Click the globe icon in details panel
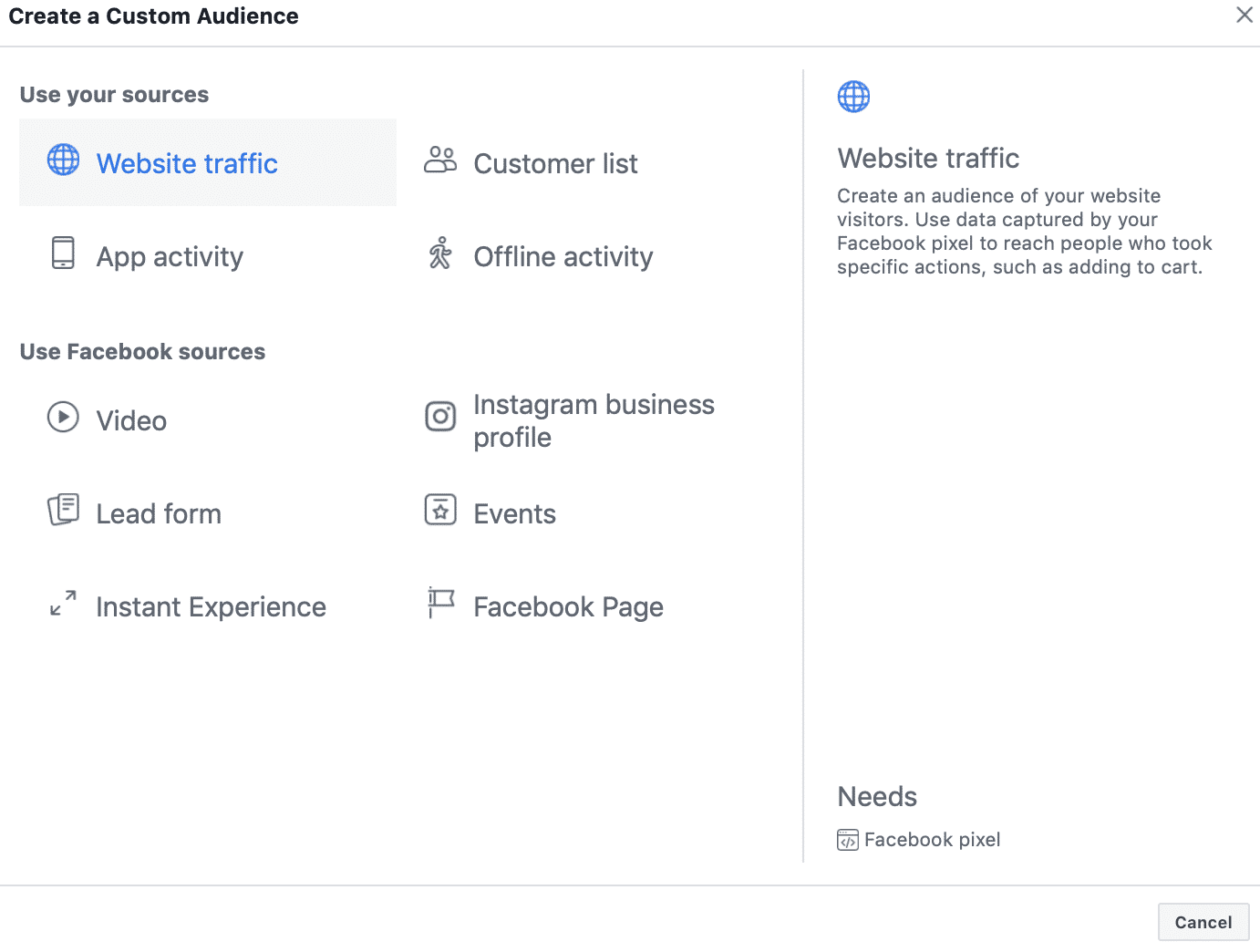This screenshot has width=1260, height=952. [x=853, y=97]
